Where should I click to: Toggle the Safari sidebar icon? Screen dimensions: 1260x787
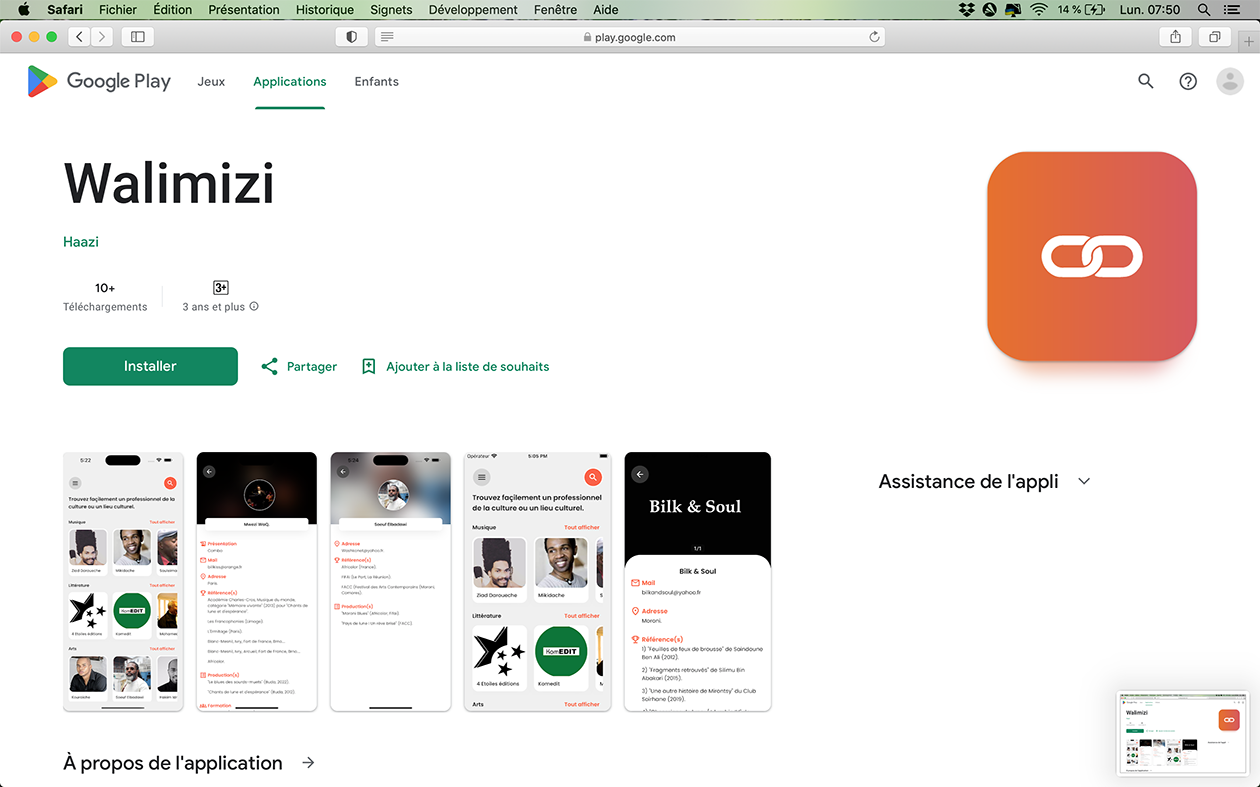(138, 37)
